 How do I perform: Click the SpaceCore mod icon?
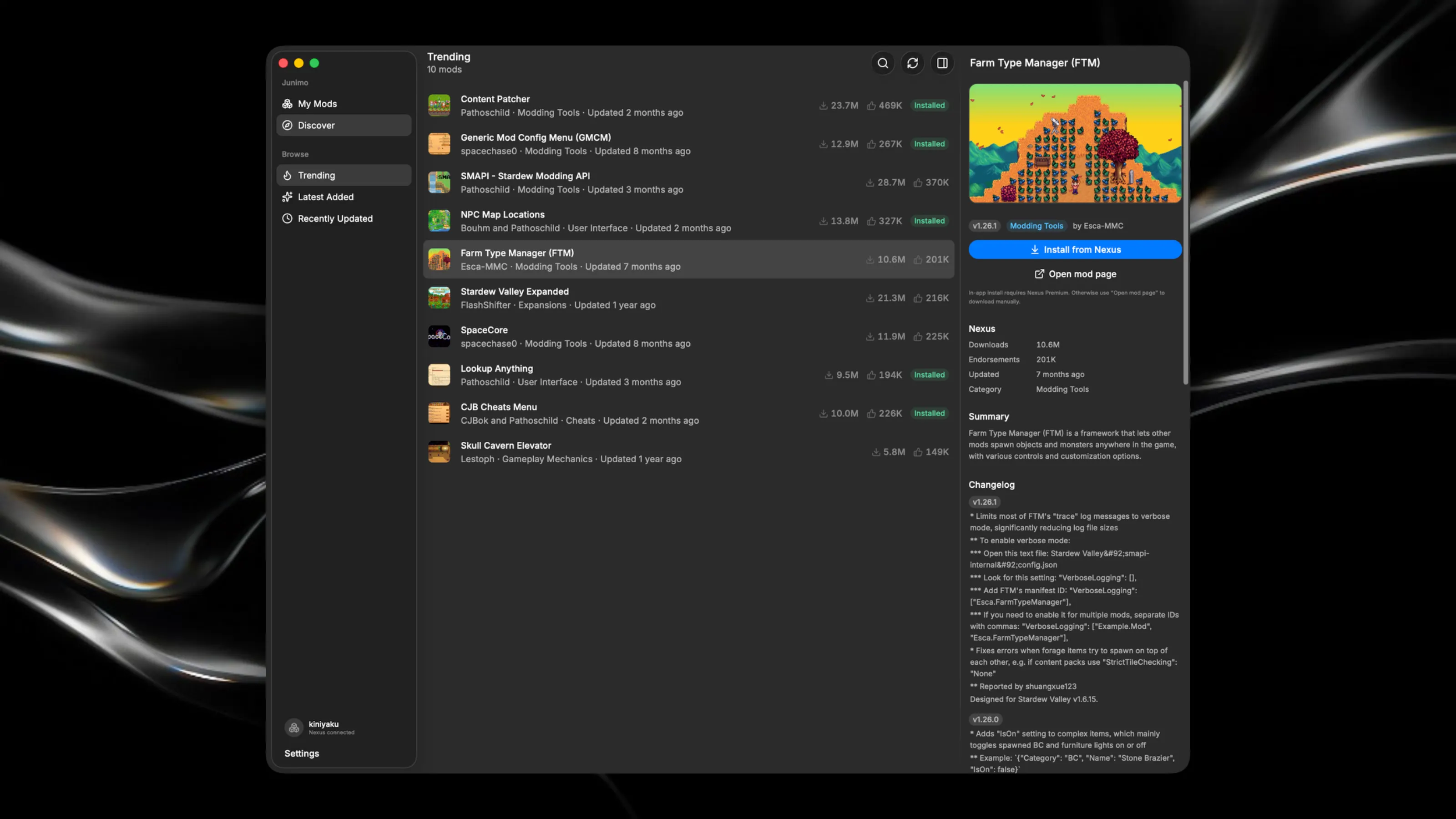[x=439, y=336]
